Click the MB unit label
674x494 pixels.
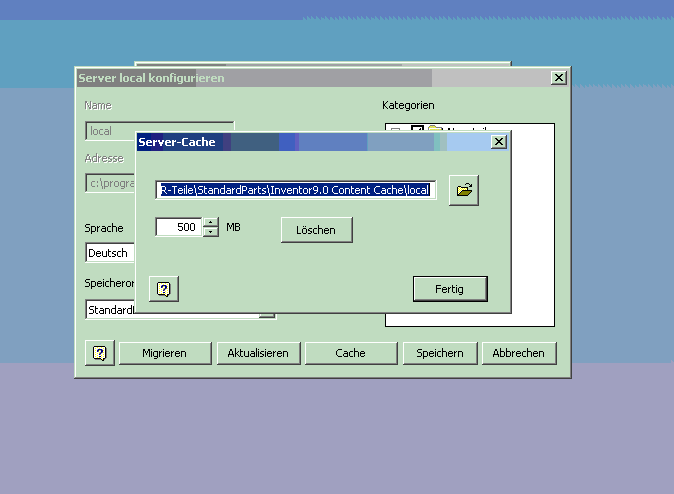pos(233,227)
